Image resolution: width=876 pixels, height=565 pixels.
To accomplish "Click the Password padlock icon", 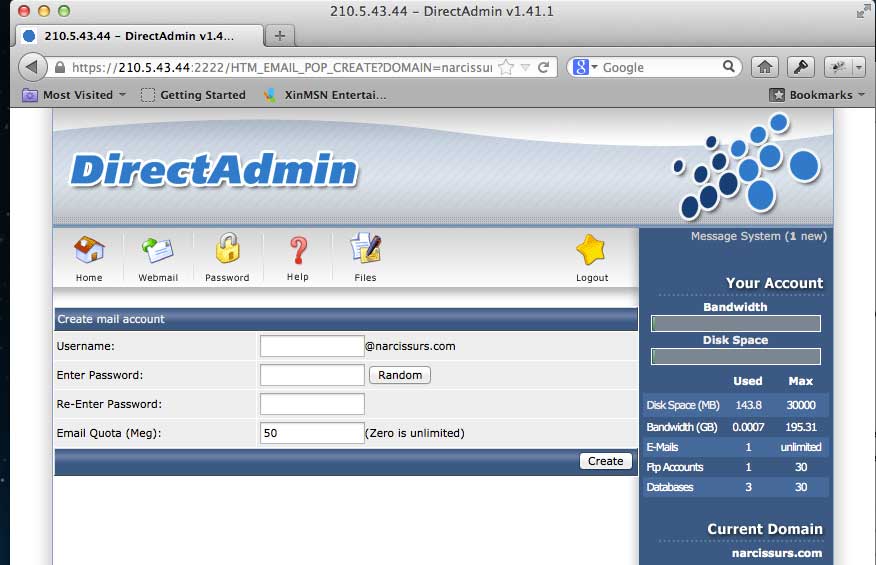I will pyautogui.click(x=227, y=248).
